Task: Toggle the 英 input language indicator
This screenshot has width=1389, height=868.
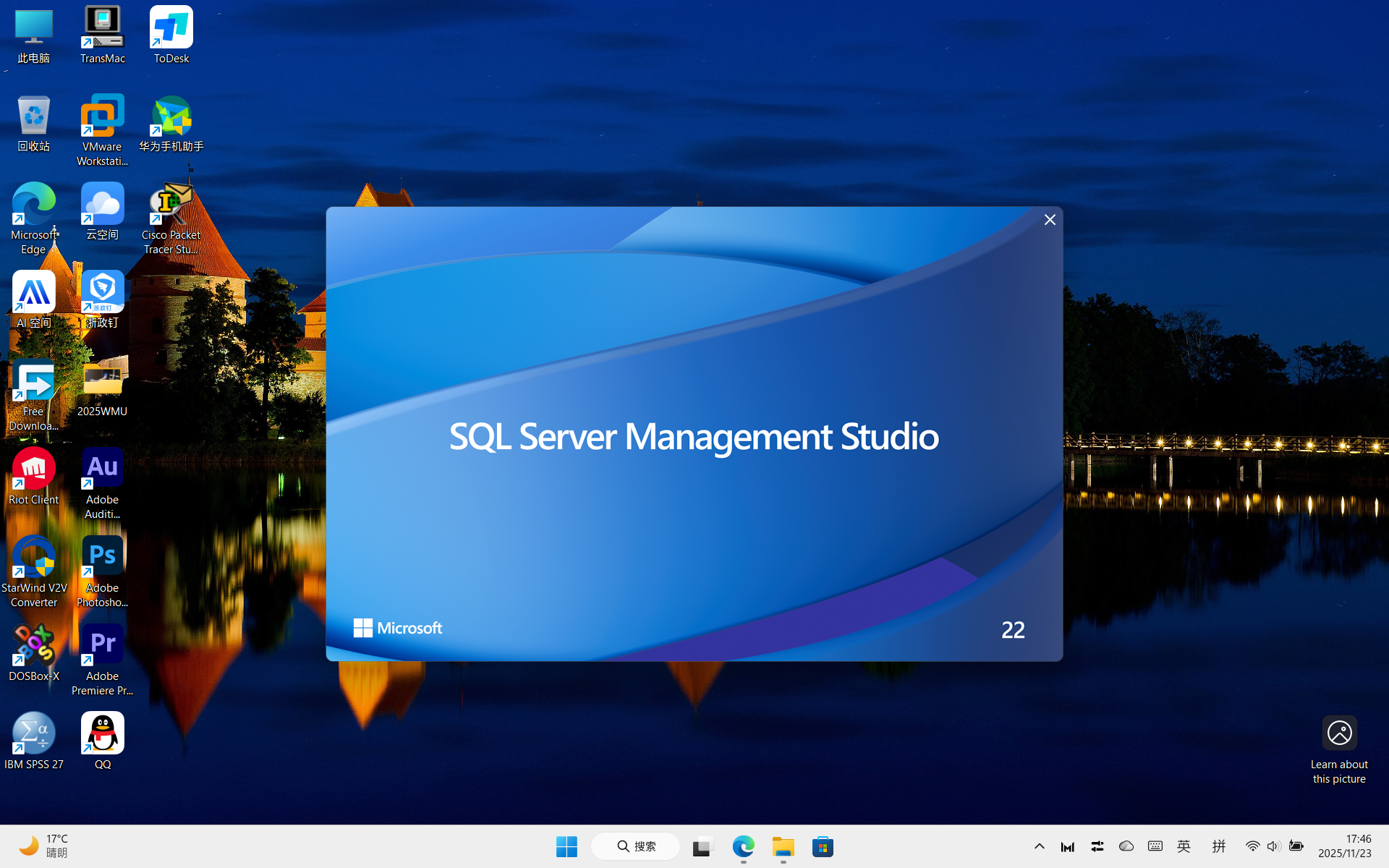Action: pyautogui.click(x=1184, y=846)
